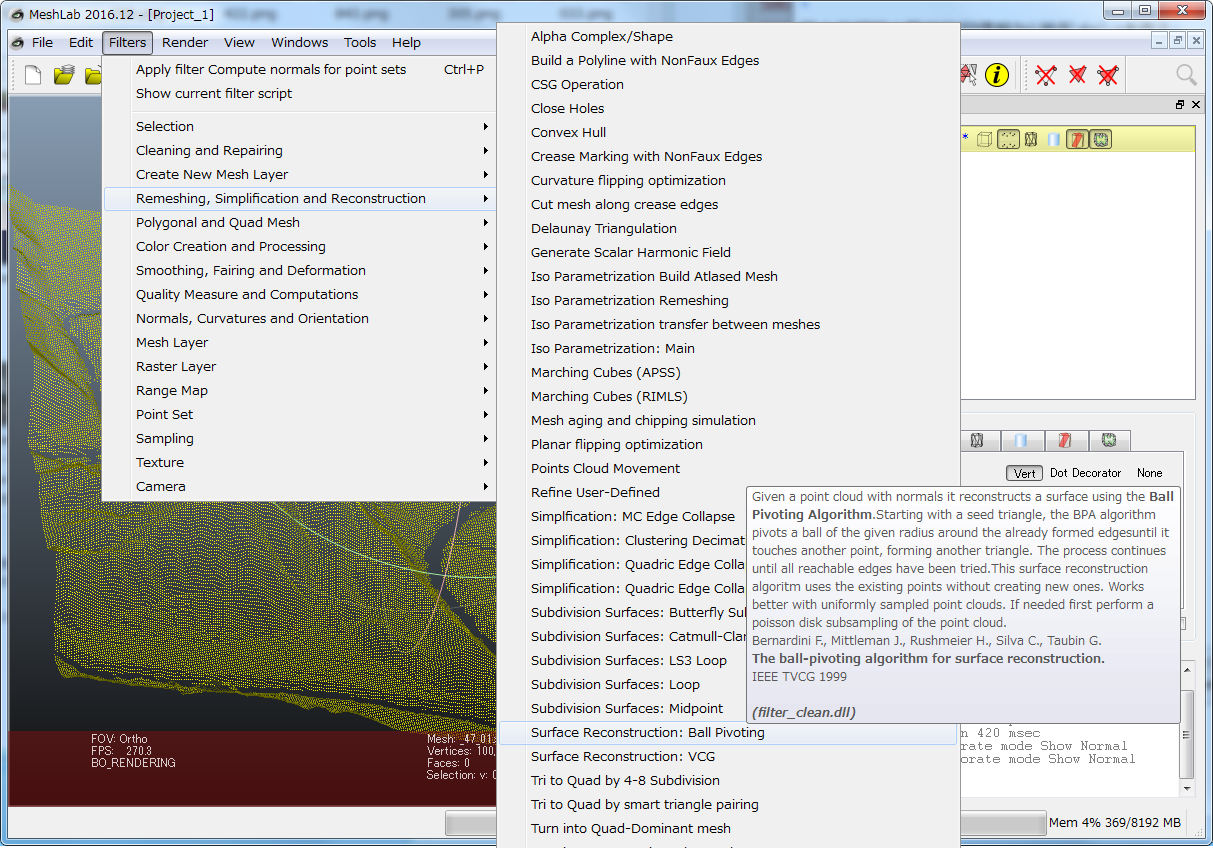Select the None shading option
Screen dimensions: 1213x848
tap(1149, 473)
